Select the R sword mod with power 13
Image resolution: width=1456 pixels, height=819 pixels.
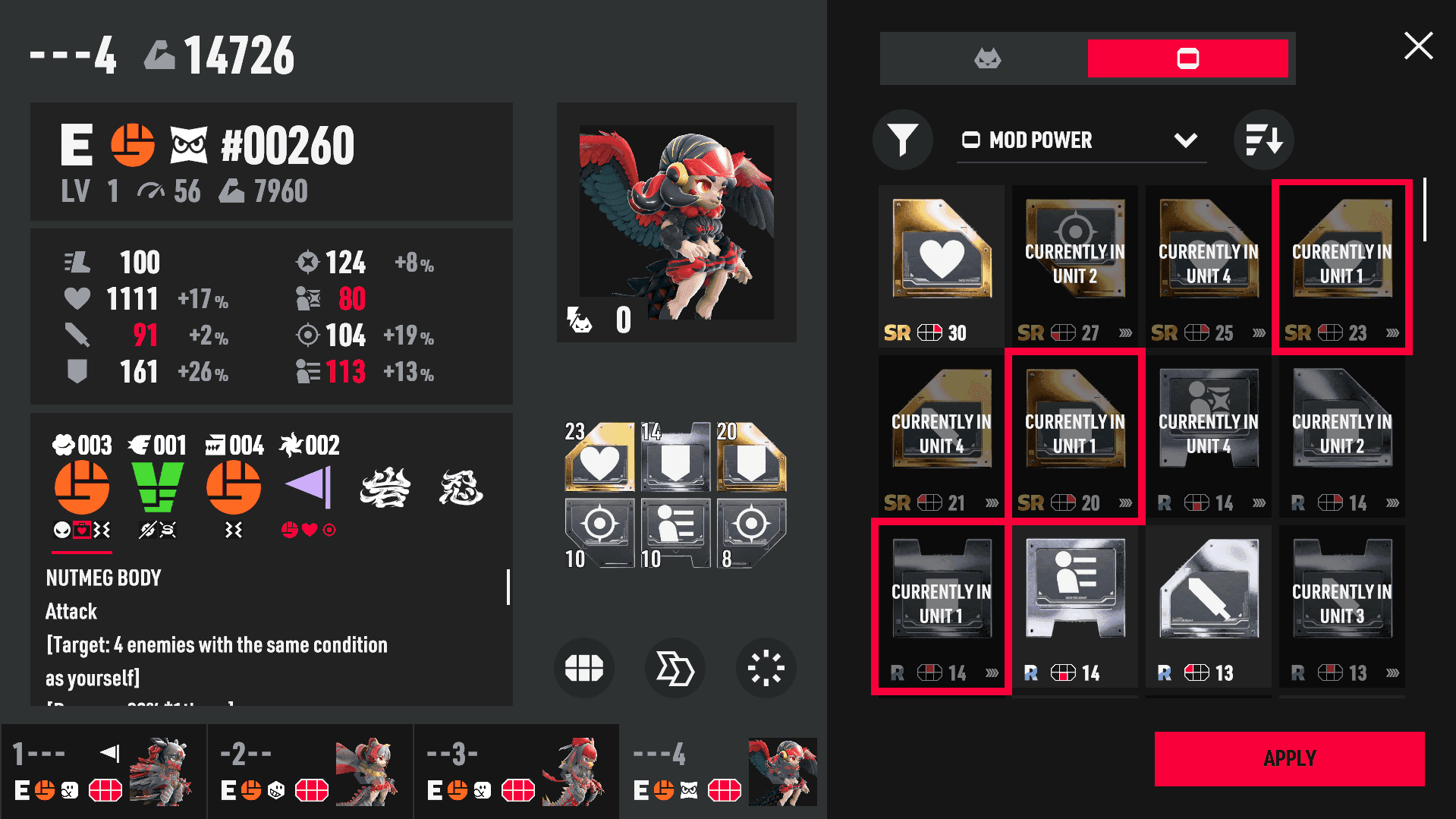[1209, 606]
